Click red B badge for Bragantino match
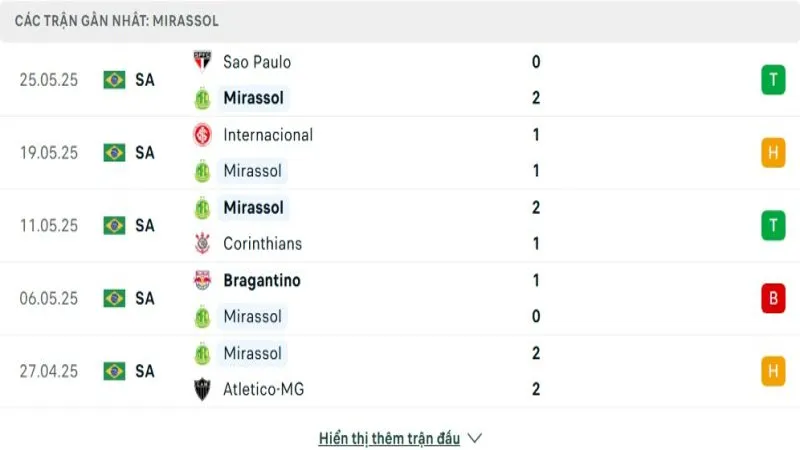Image resolution: width=800 pixels, height=450 pixels. pos(773,298)
